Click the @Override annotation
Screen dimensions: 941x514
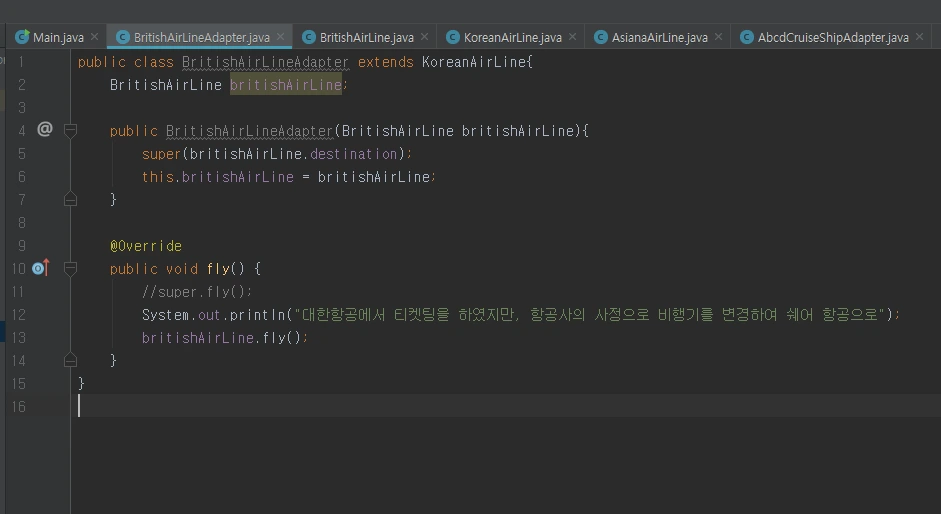(146, 246)
